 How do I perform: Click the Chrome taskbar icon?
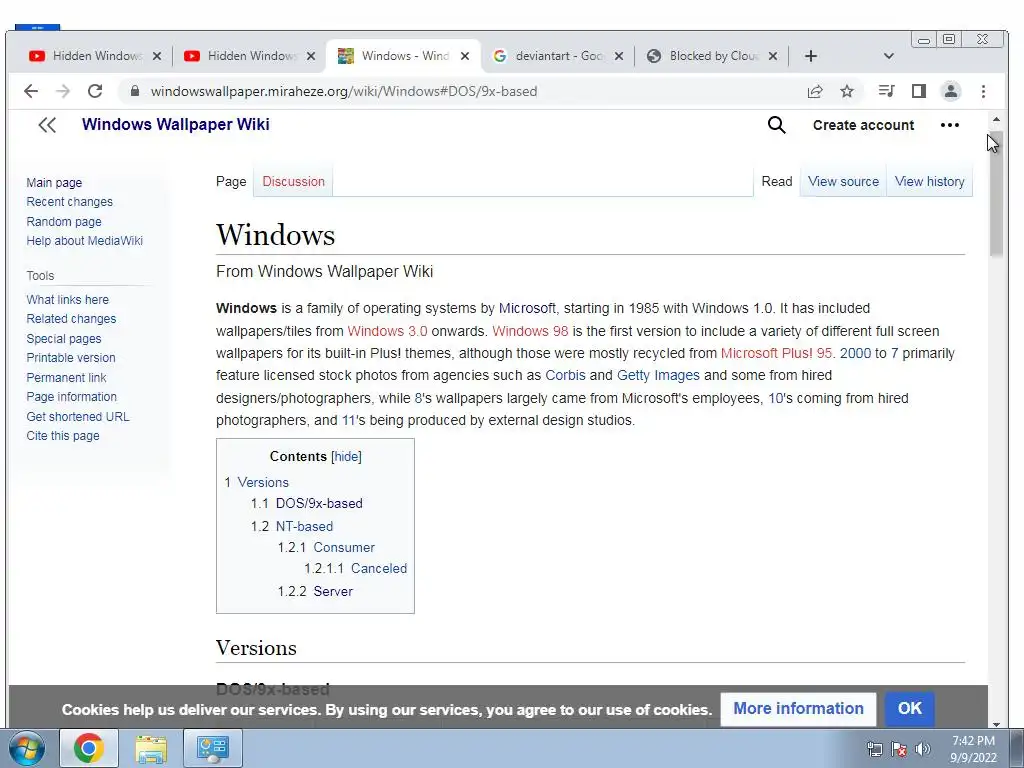(x=89, y=748)
